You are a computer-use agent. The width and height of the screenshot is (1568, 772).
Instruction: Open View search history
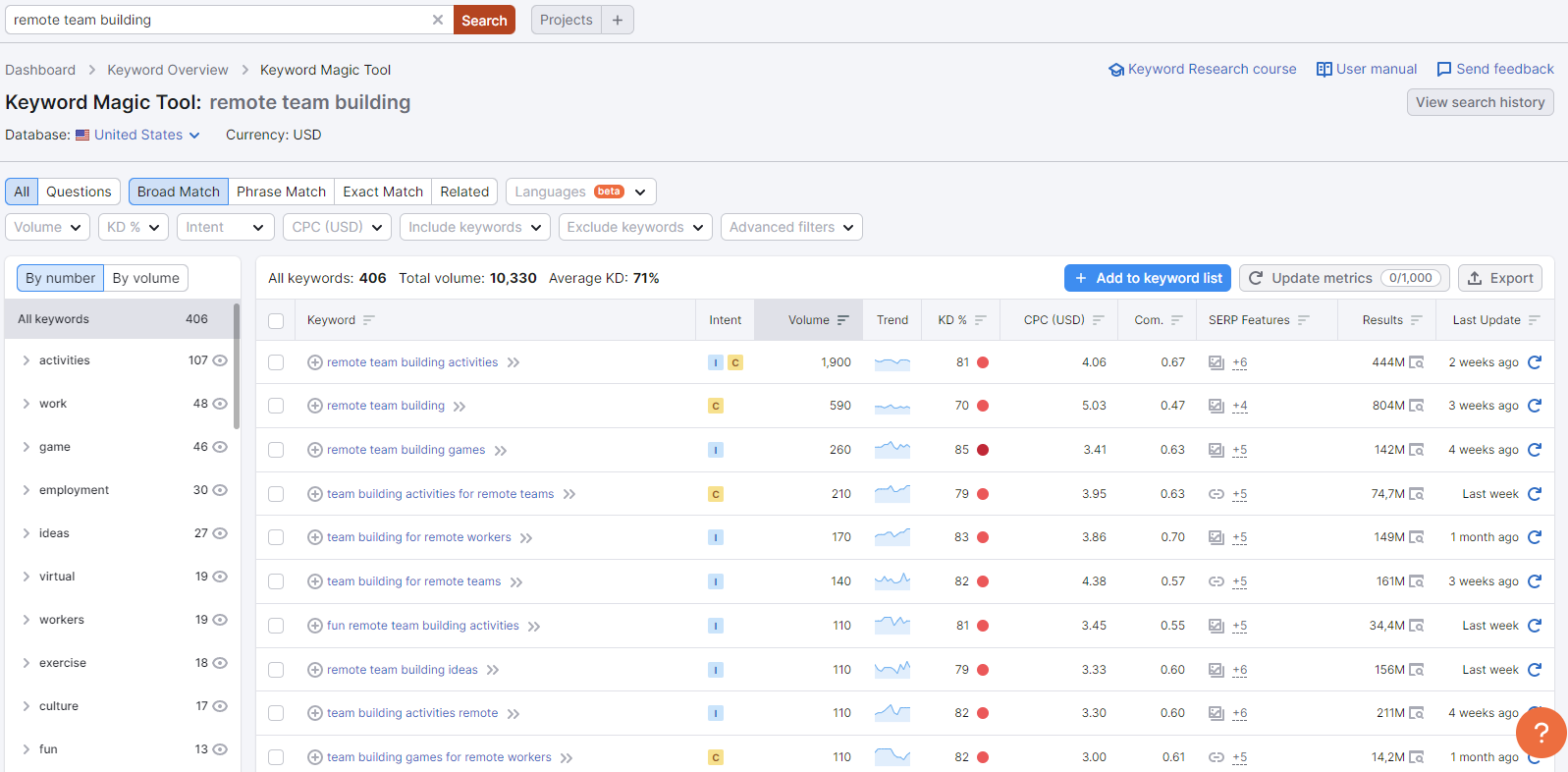tap(1480, 102)
